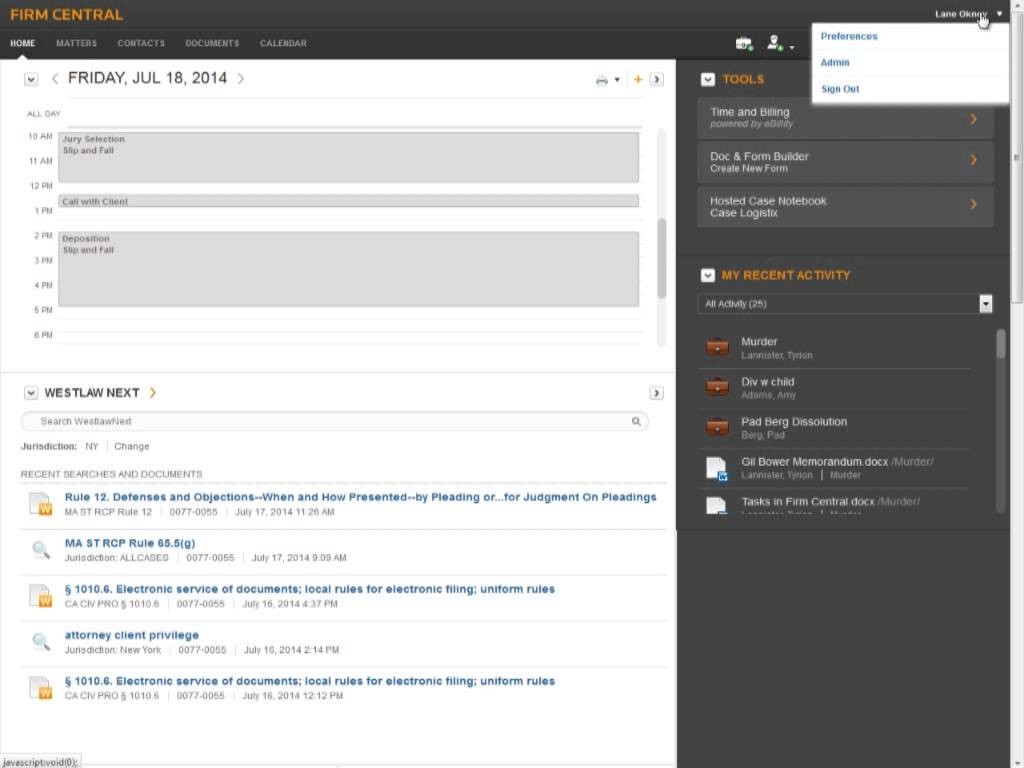Click the WestlawNext search magnifier icon

coord(636,422)
